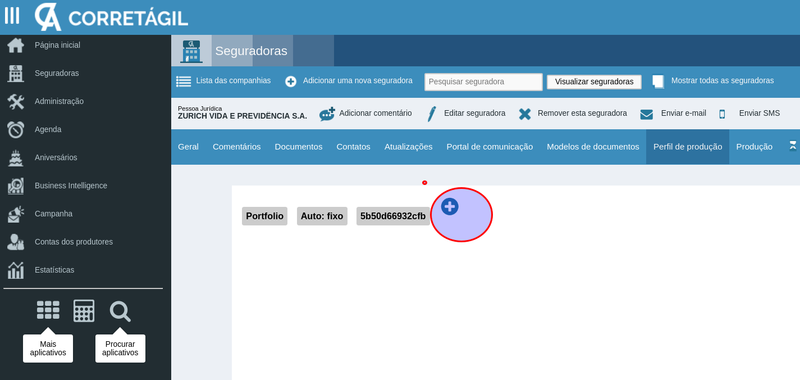The height and width of the screenshot is (380, 800).
Task: Open the Página inicial home icon
Action: coord(16,45)
